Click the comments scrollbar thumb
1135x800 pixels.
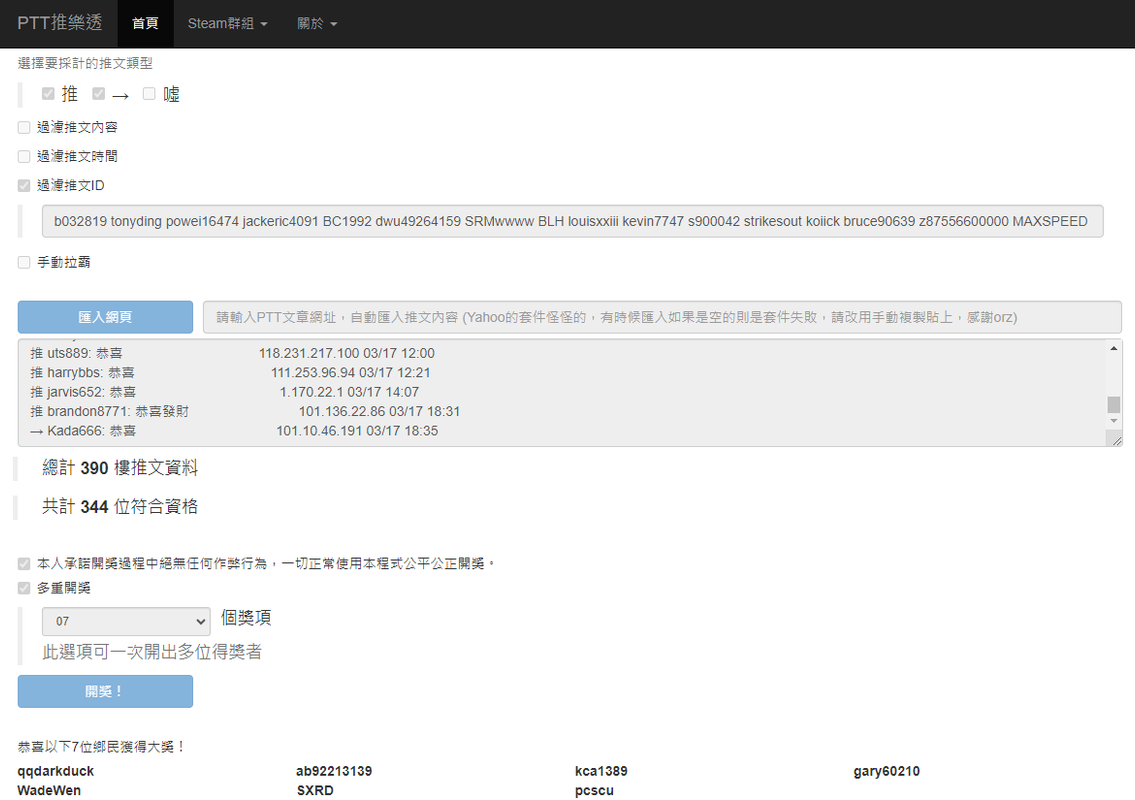point(1113,405)
